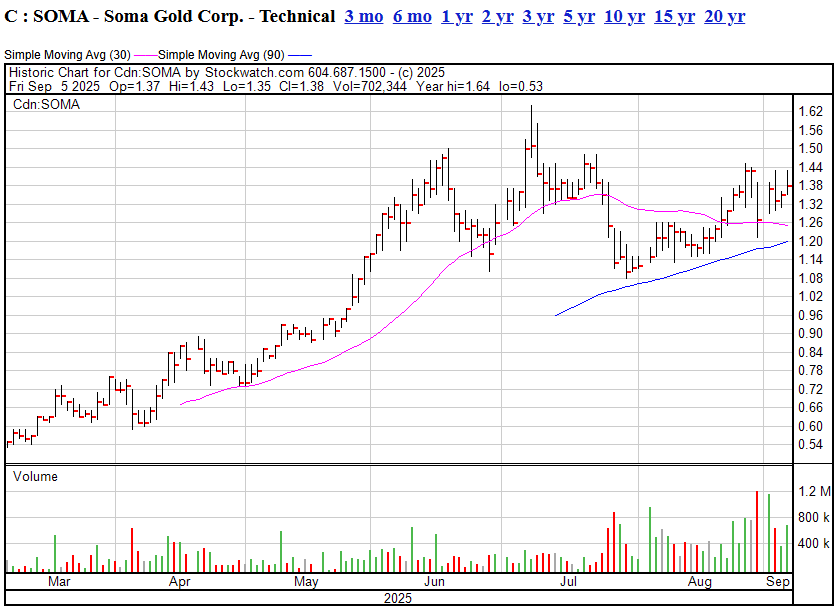Image resolution: width=840 pixels, height=613 pixels.
Task: Click the "Jul" month label
Action: (568, 581)
